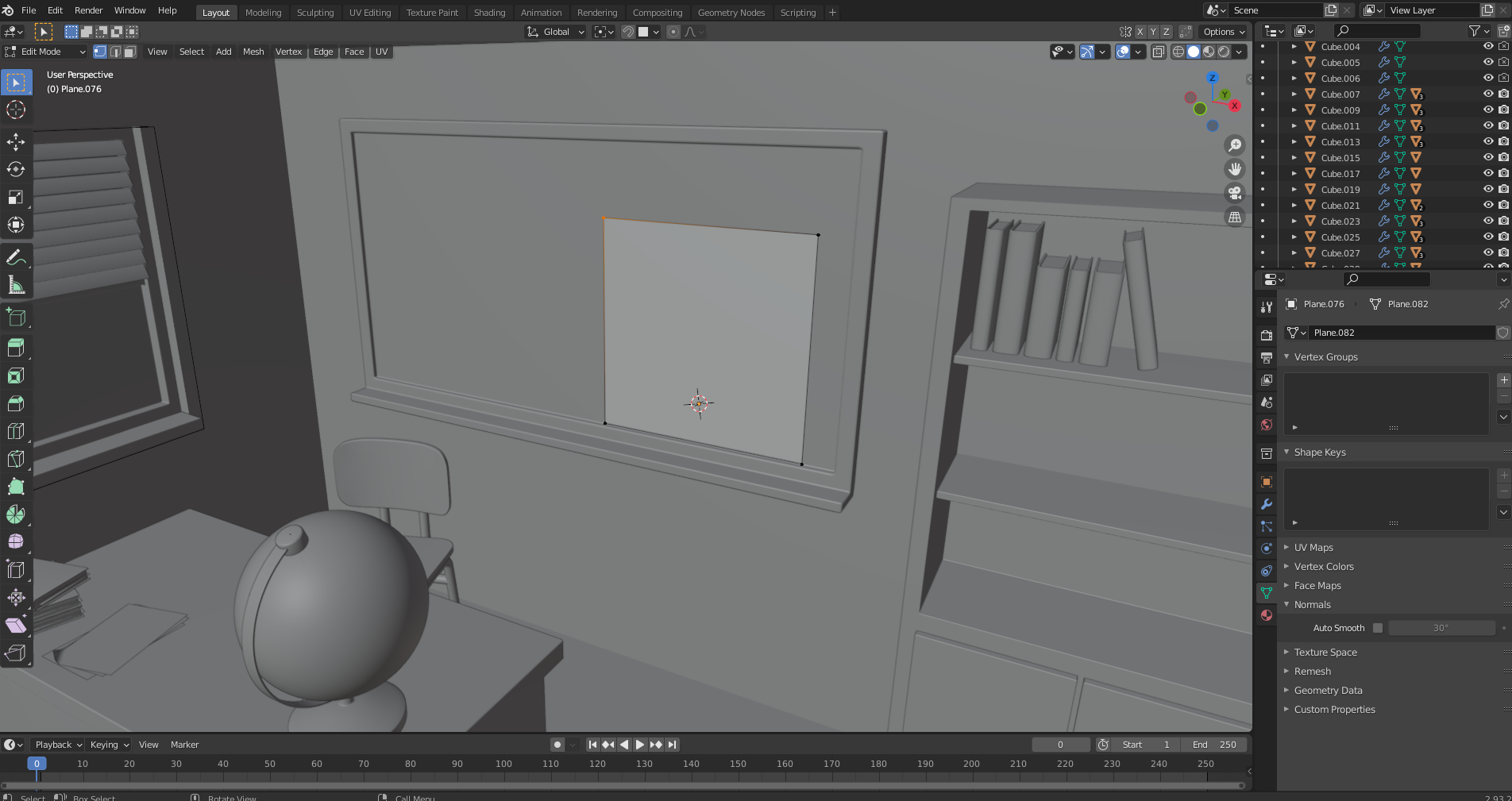Expand Cube.007 in the outliner

[1294, 94]
